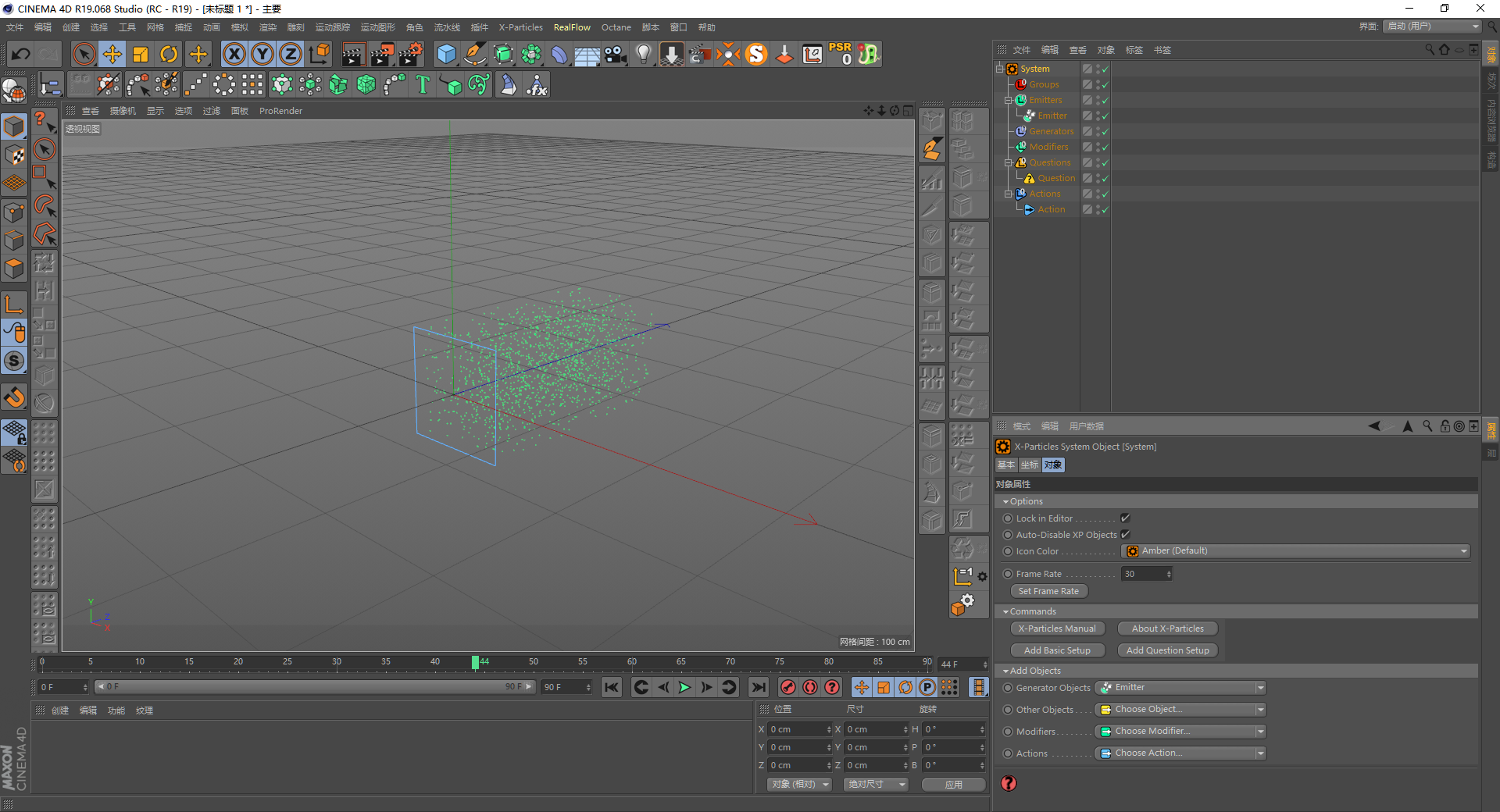Click About X-Particles button
1500x812 pixels.
click(x=1167, y=629)
